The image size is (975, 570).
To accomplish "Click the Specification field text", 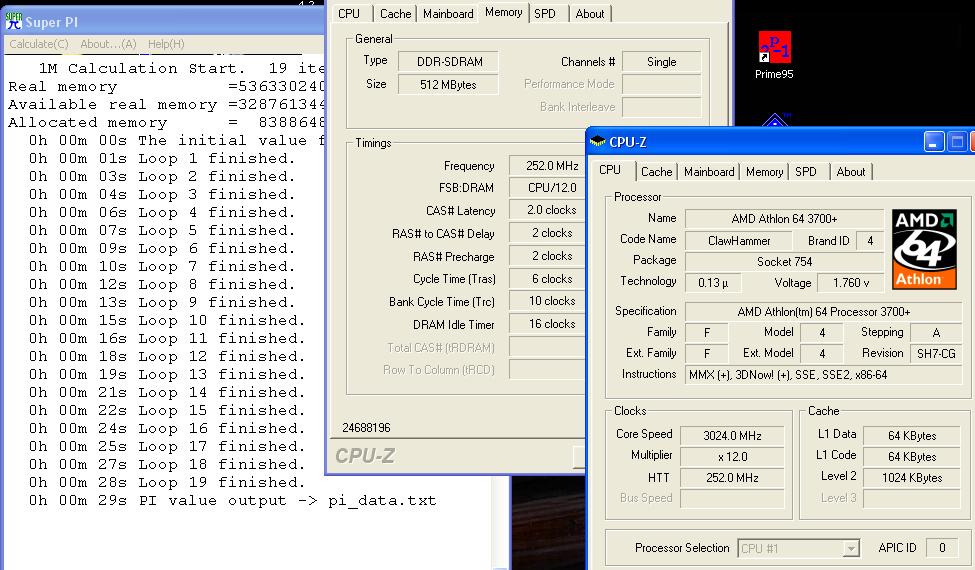I will (x=824, y=311).
